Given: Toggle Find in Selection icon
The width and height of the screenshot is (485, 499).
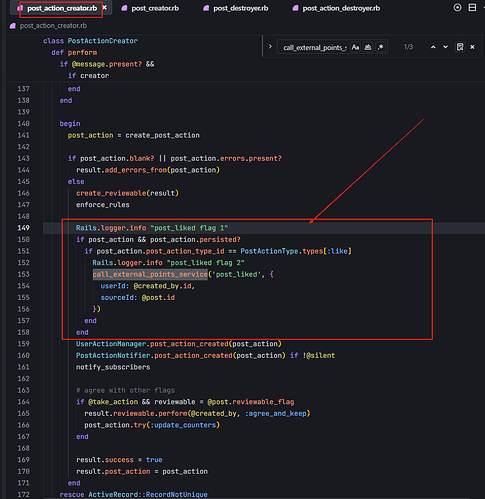Looking at the screenshot, I should pyautogui.click(x=460, y=47).
